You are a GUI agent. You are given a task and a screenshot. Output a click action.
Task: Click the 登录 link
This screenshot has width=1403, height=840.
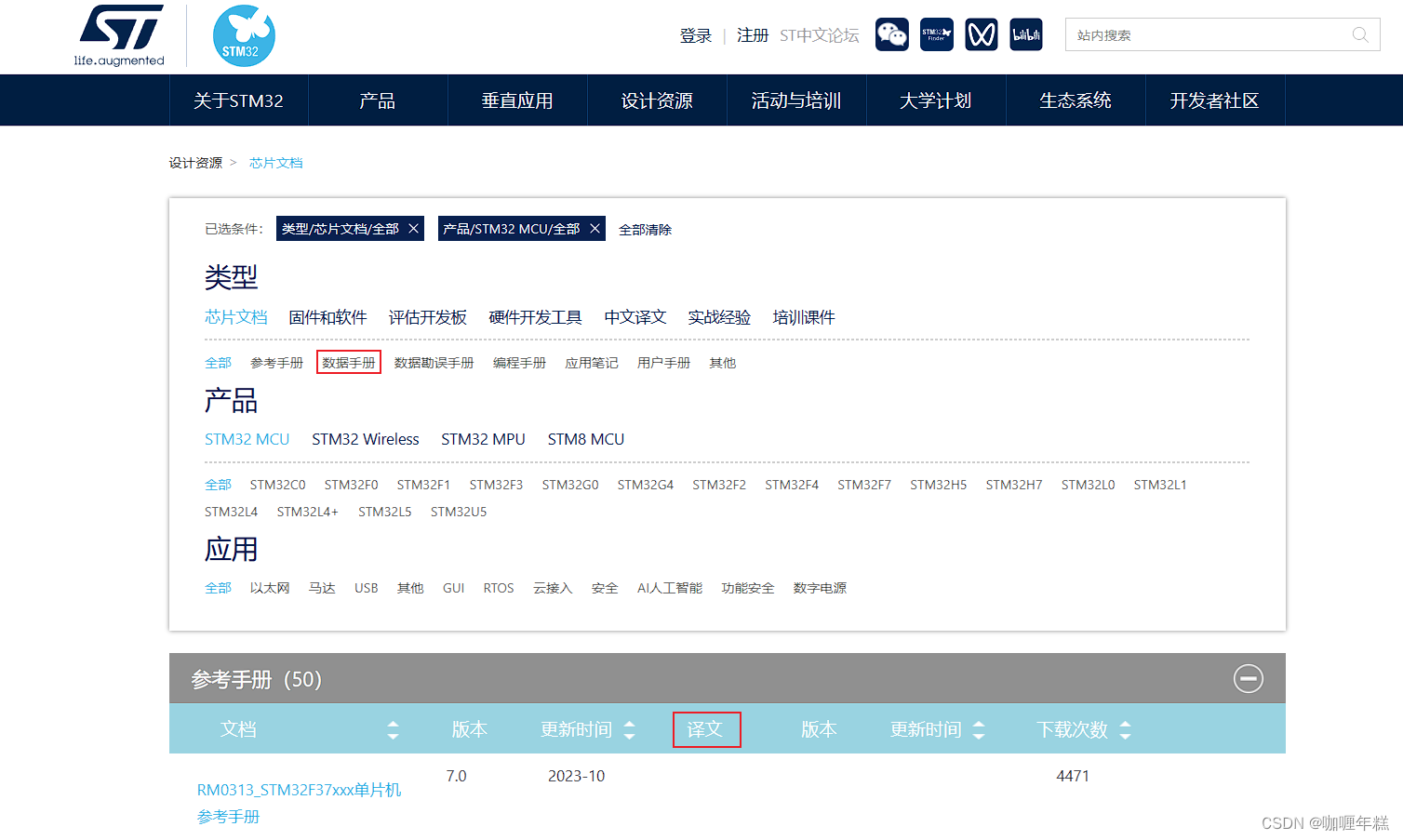click(x=696, y=35)
